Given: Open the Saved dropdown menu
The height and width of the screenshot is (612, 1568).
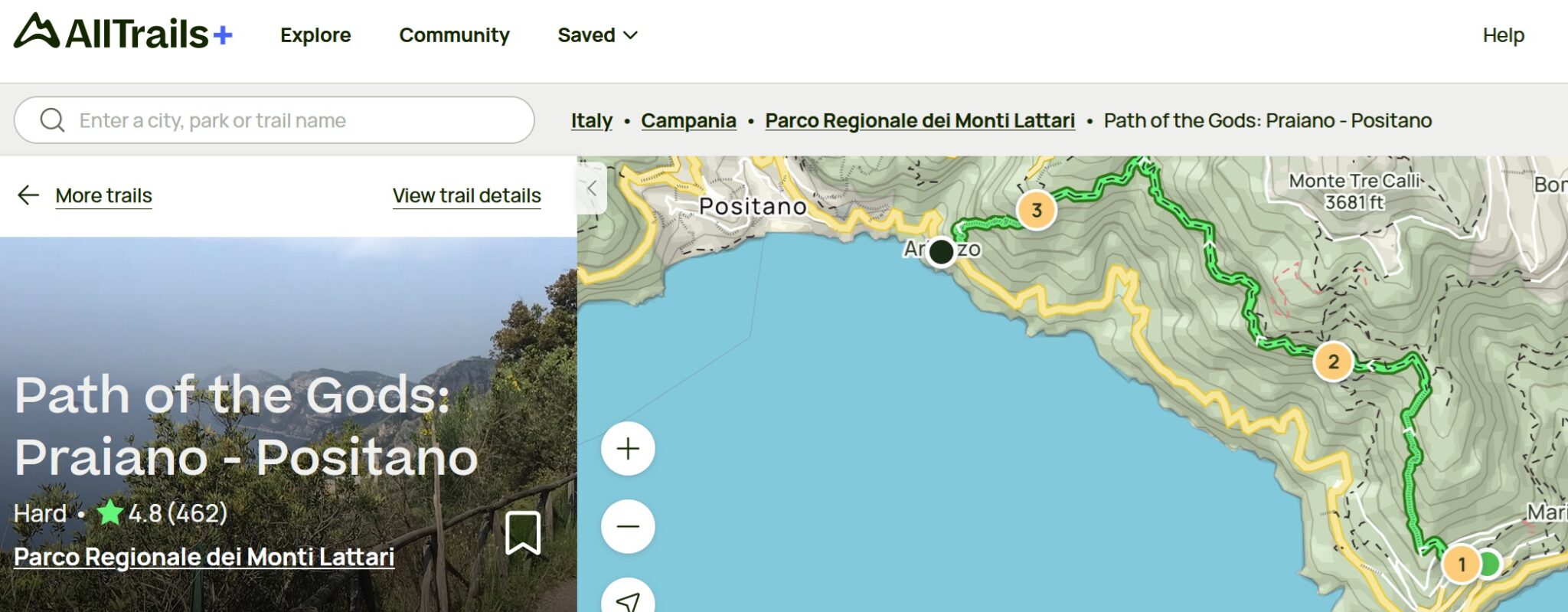Looking at the screenshot, I should [596, 34].
